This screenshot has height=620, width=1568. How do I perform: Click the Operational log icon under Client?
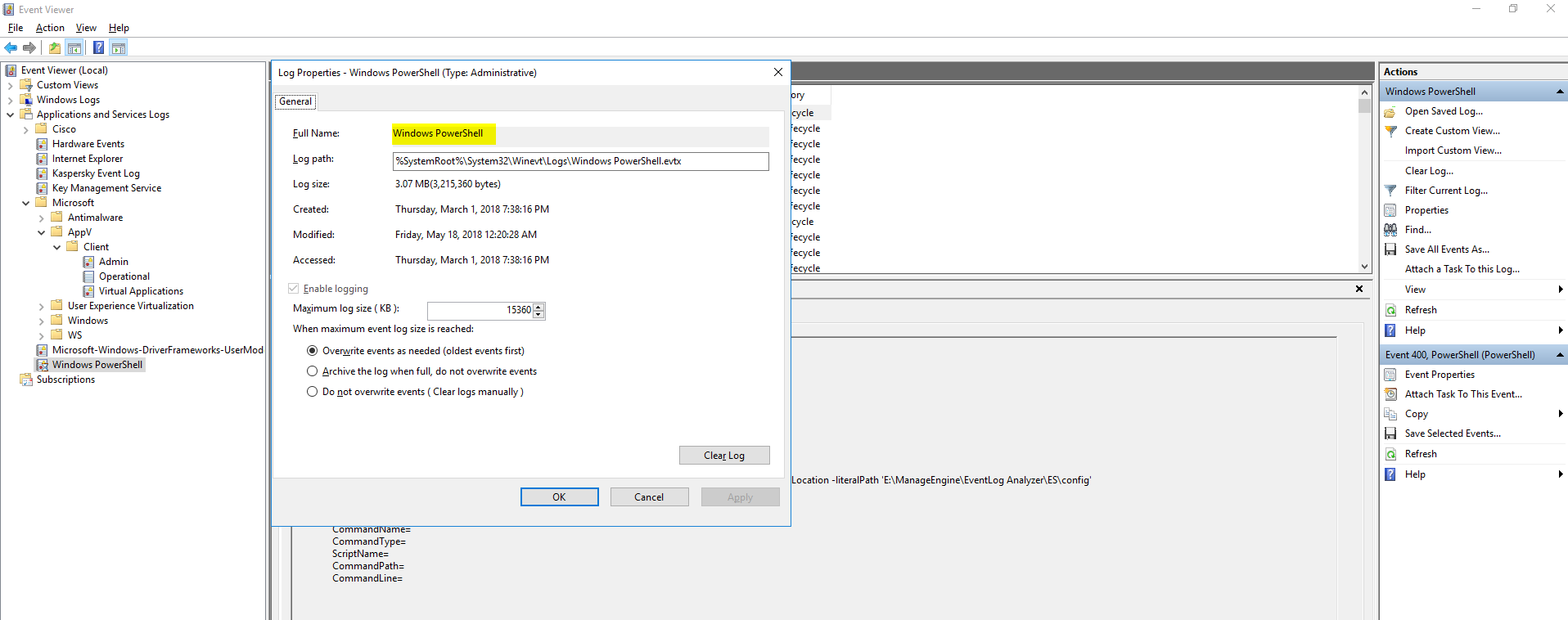[88, 276]
